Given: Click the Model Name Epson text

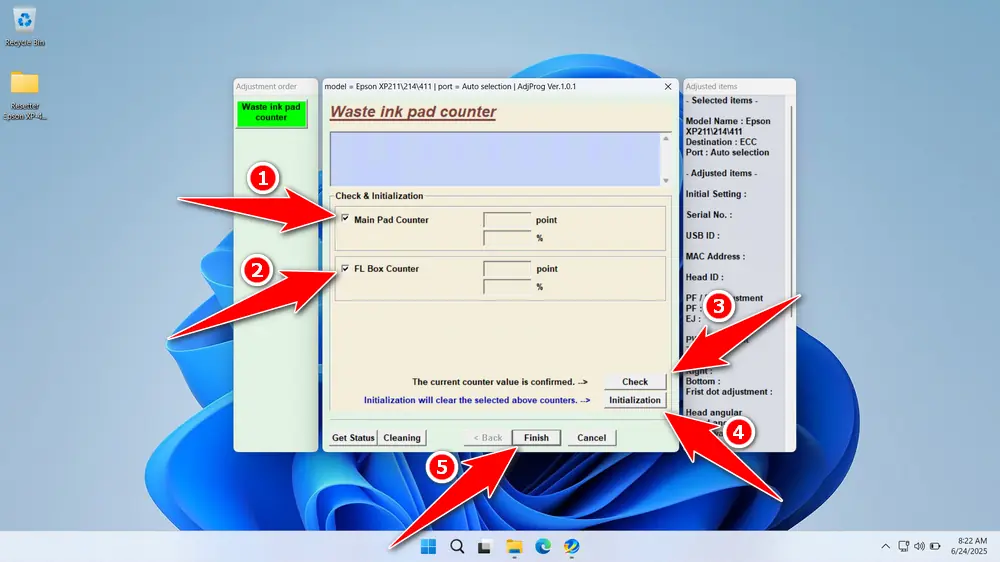Looking at the screenshot, I should (x=728, y=126).
